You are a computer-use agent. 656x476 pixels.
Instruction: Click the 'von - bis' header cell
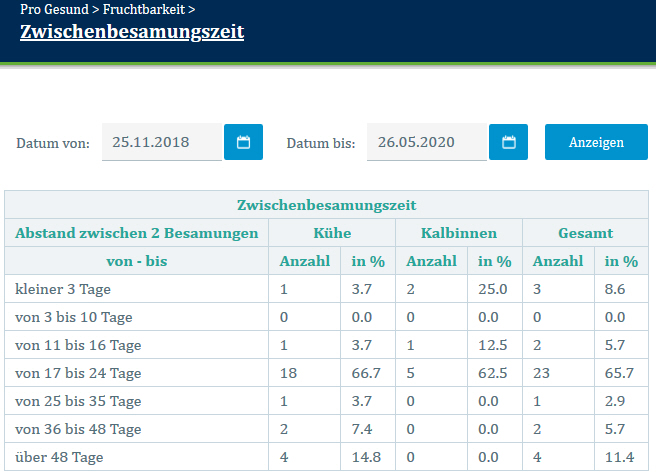[137, 261]
